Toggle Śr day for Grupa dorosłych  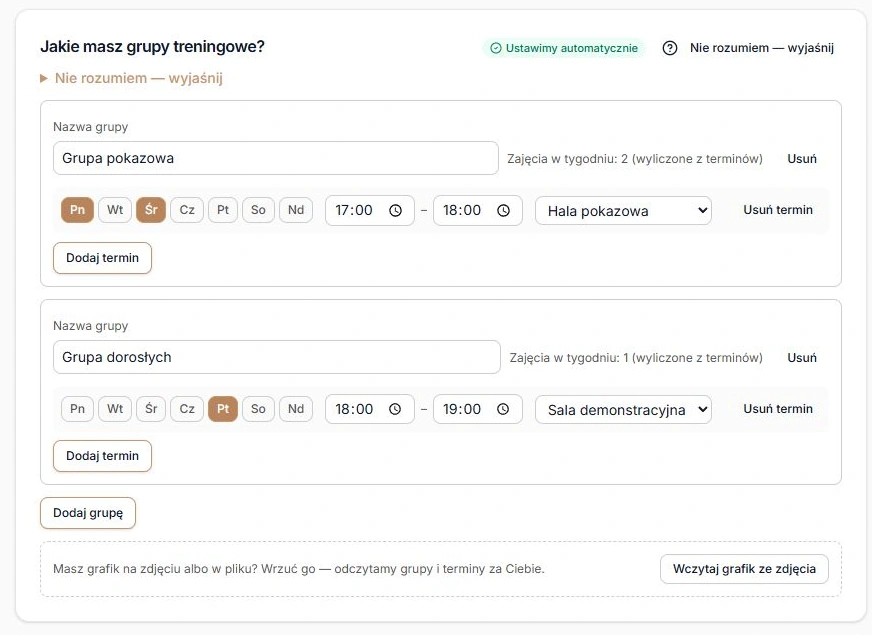pos(151,409)
